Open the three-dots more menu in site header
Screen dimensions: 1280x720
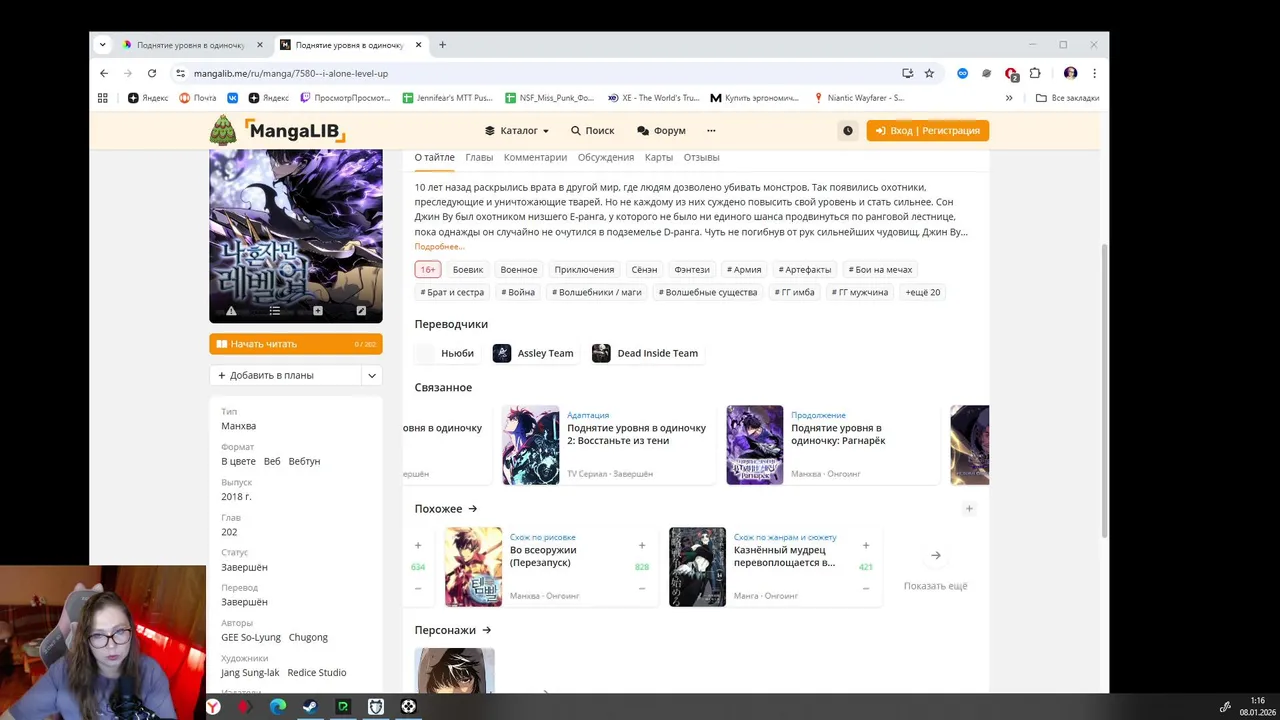[x=711, y=130]
